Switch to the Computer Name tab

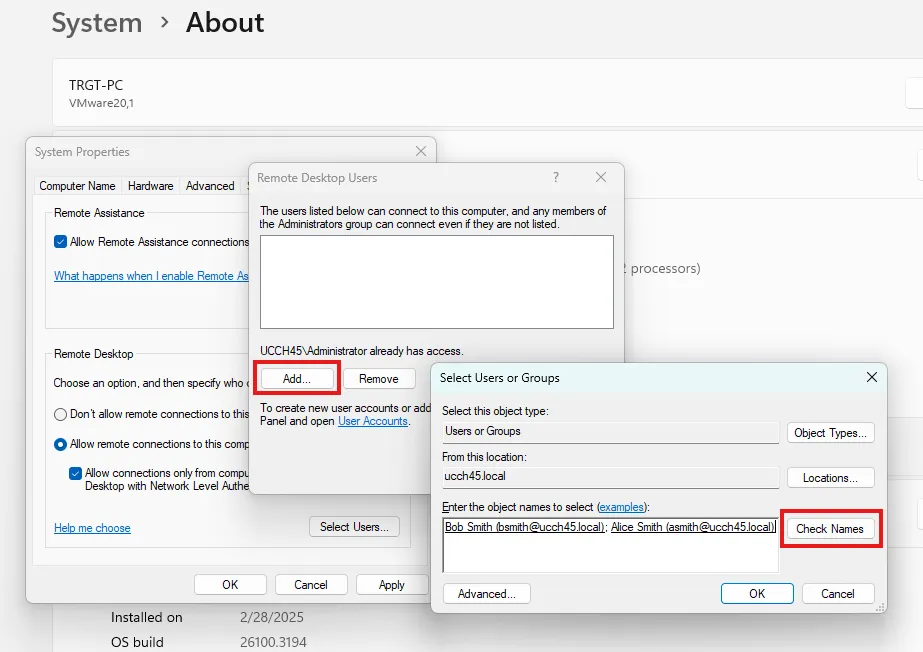click(77, 186)
